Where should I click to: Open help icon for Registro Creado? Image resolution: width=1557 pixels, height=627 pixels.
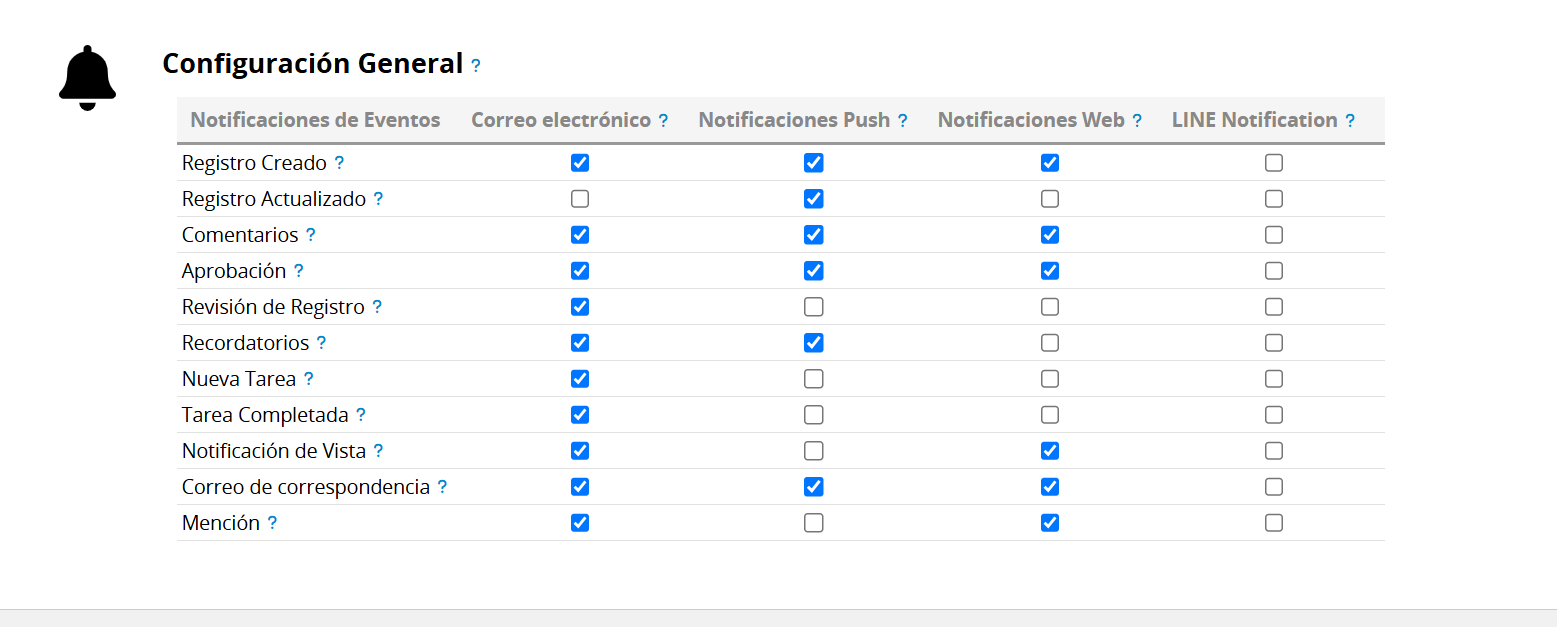339,163
